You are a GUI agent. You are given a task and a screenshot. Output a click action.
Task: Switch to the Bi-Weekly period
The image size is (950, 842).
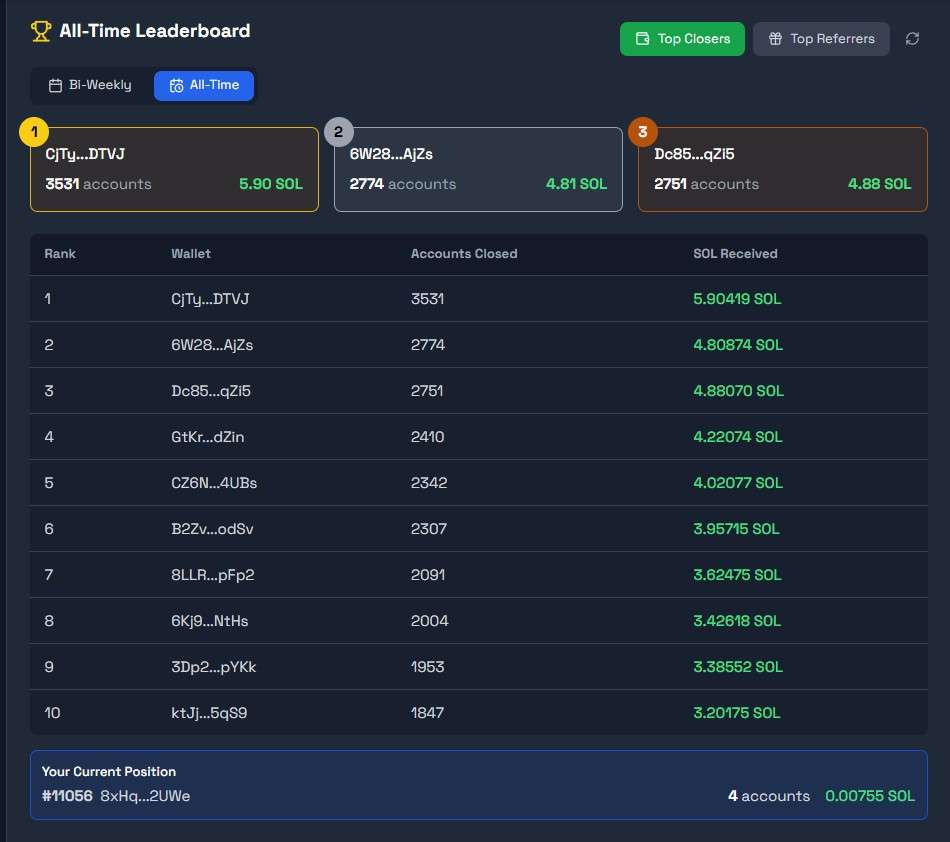pyautogui.click(x=90, y=85)
